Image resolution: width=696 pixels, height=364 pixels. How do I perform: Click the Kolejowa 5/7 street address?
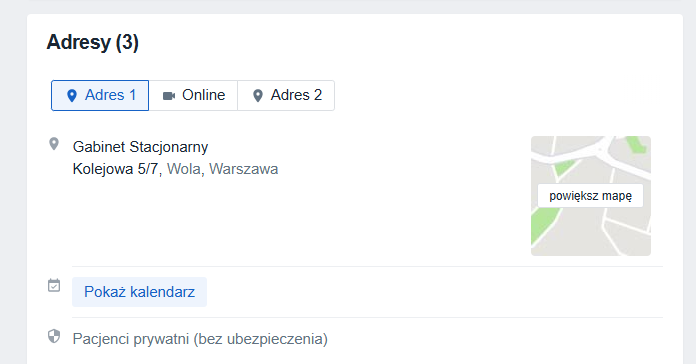[x=115, y=169]
